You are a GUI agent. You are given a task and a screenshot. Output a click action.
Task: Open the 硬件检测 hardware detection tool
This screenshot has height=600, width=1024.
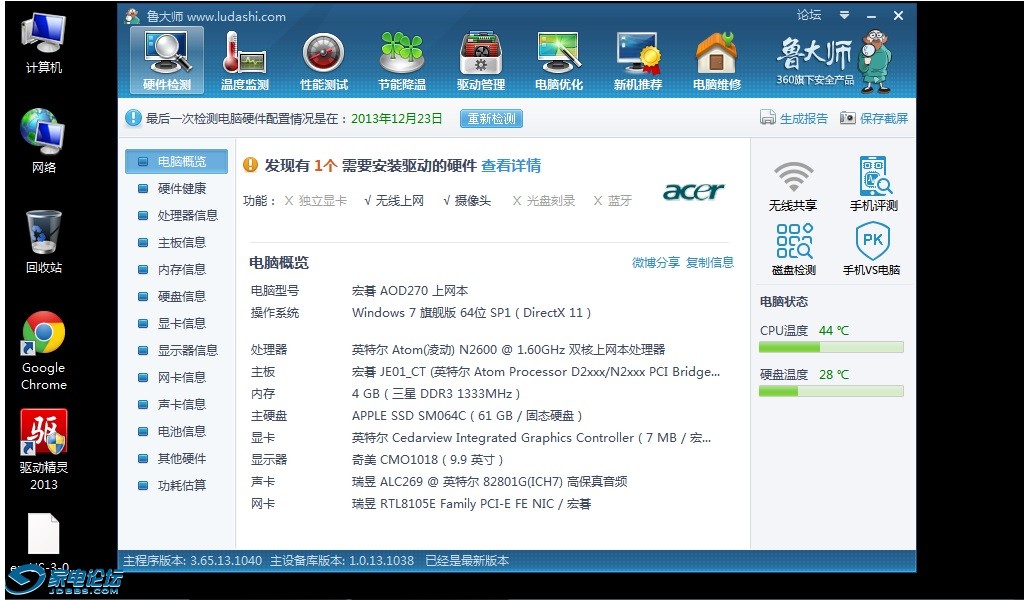tap(167, 60)
